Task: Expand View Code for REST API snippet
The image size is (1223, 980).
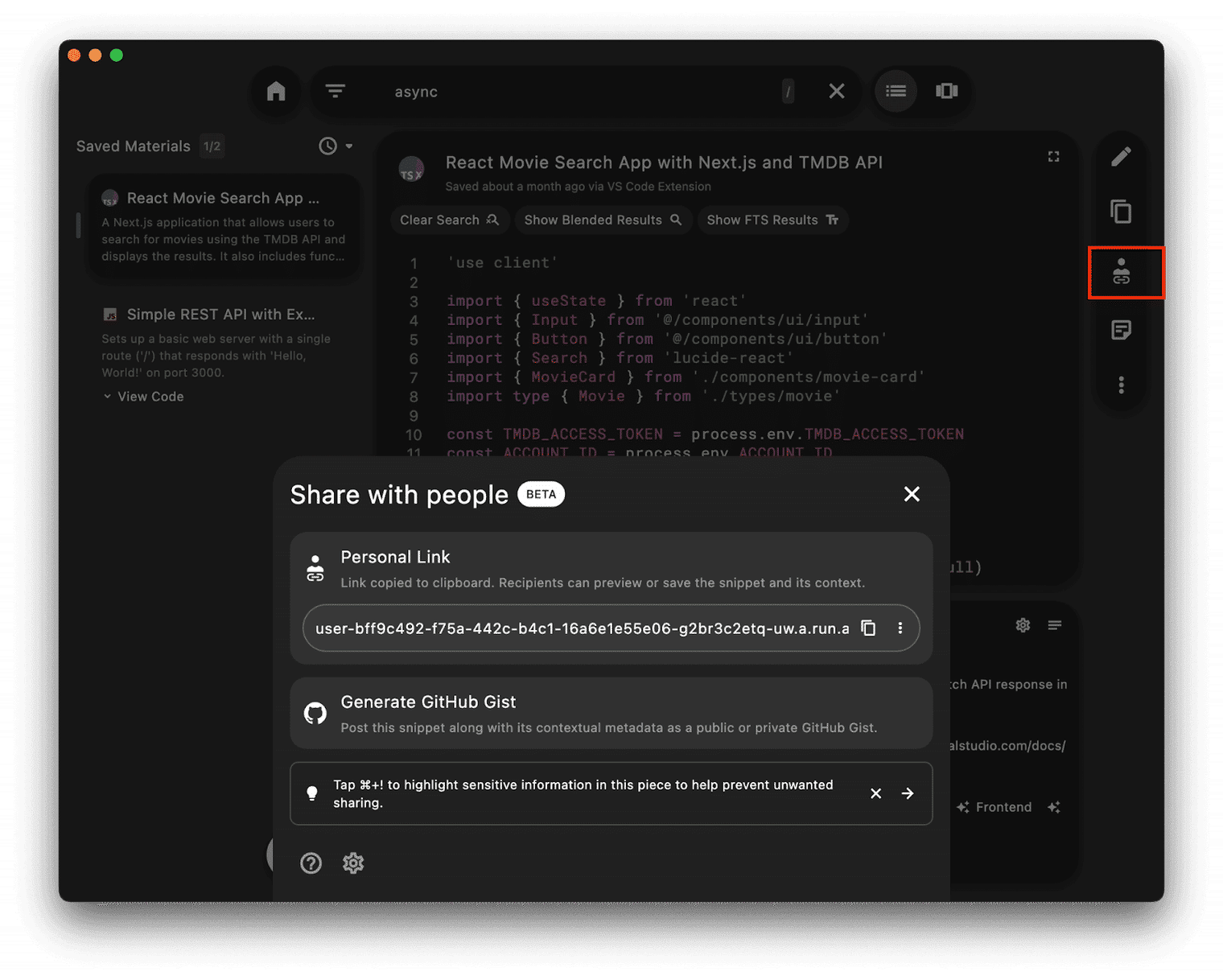Action: (143, 397)
